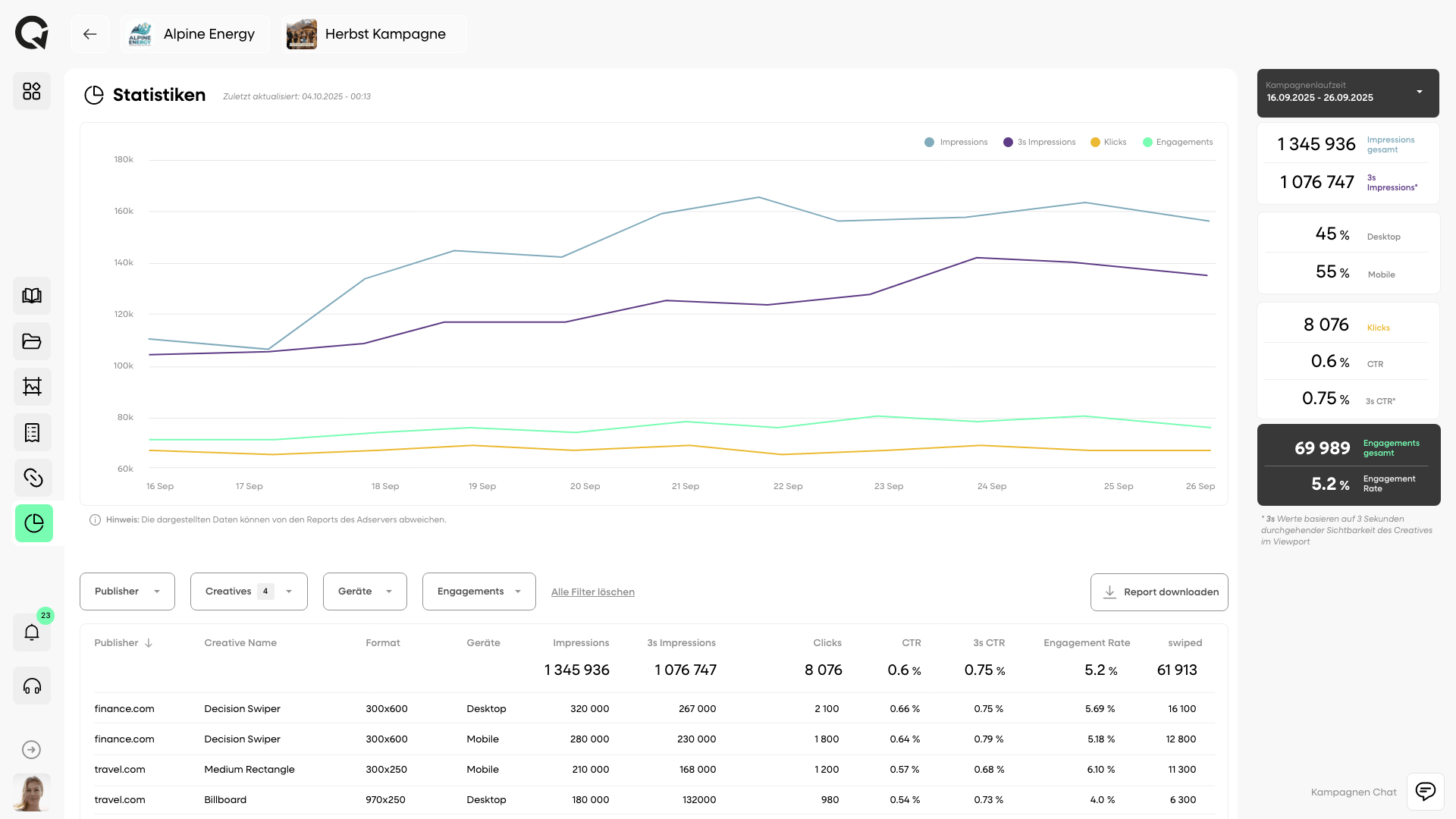Viewport: 1456px width, 819px height.
Task: Click the Alle Filter löschen link
Action: (x=592, y=592)
